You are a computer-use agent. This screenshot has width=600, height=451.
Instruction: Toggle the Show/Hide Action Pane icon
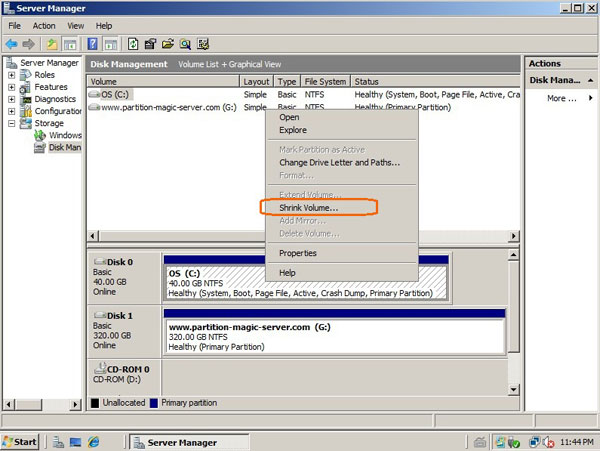tap(111, 44)
